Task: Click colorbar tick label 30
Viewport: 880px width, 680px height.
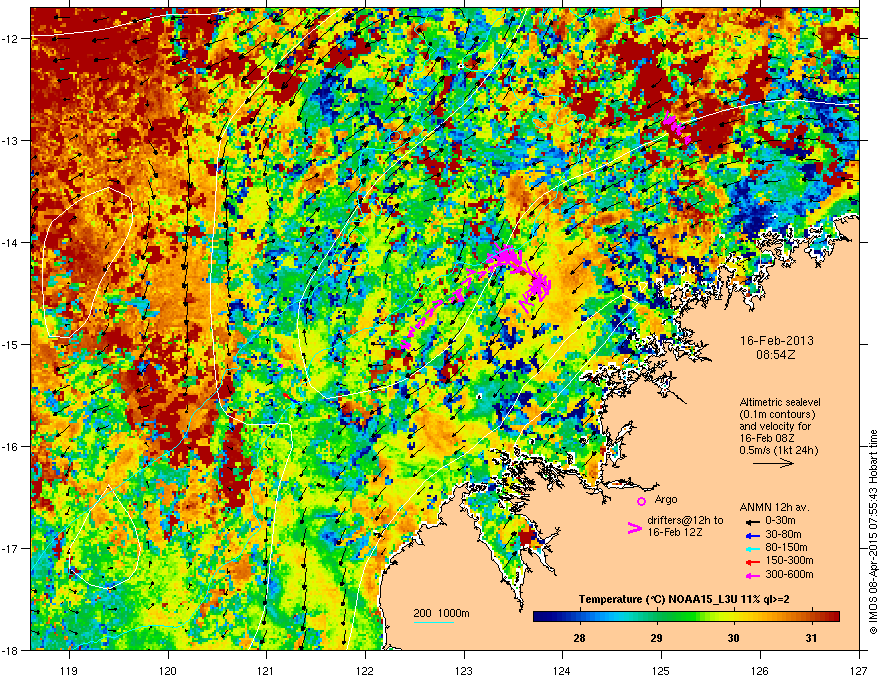Action: 734,638
